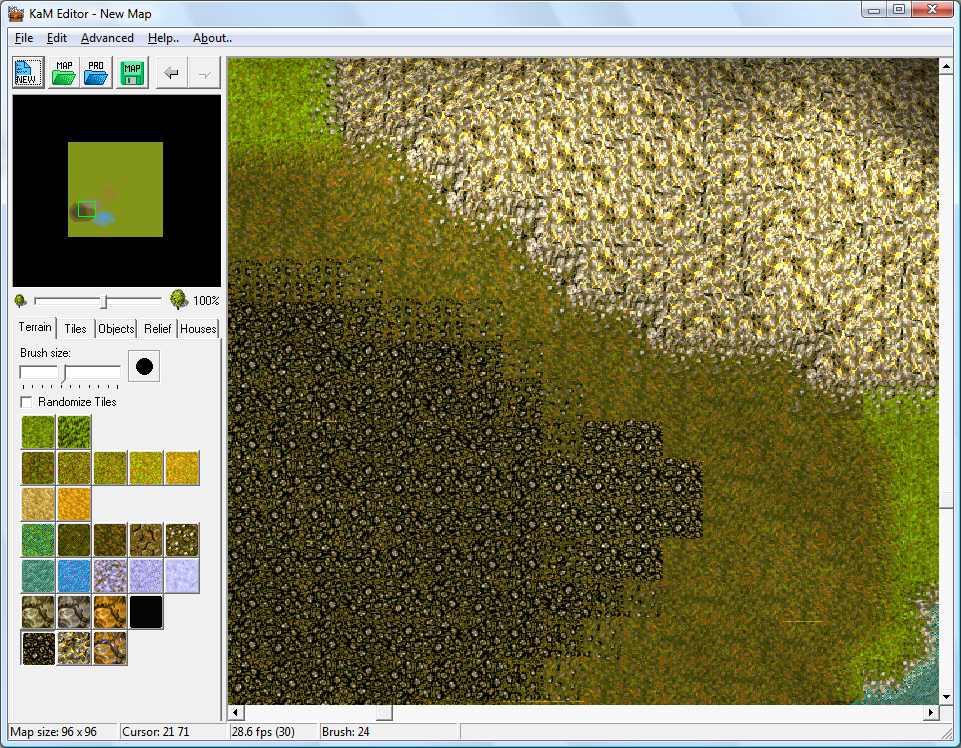Click the '28.6 fps (30)' status text
961x748 pixels.
[263, 732]
